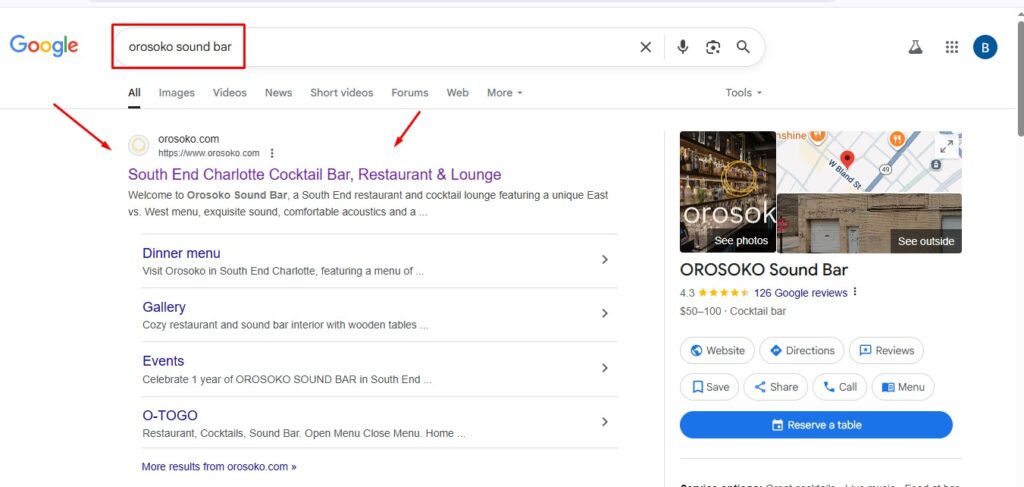Open the Google account avatar B
Viewport: 1024px width, 487px height.
985,47
